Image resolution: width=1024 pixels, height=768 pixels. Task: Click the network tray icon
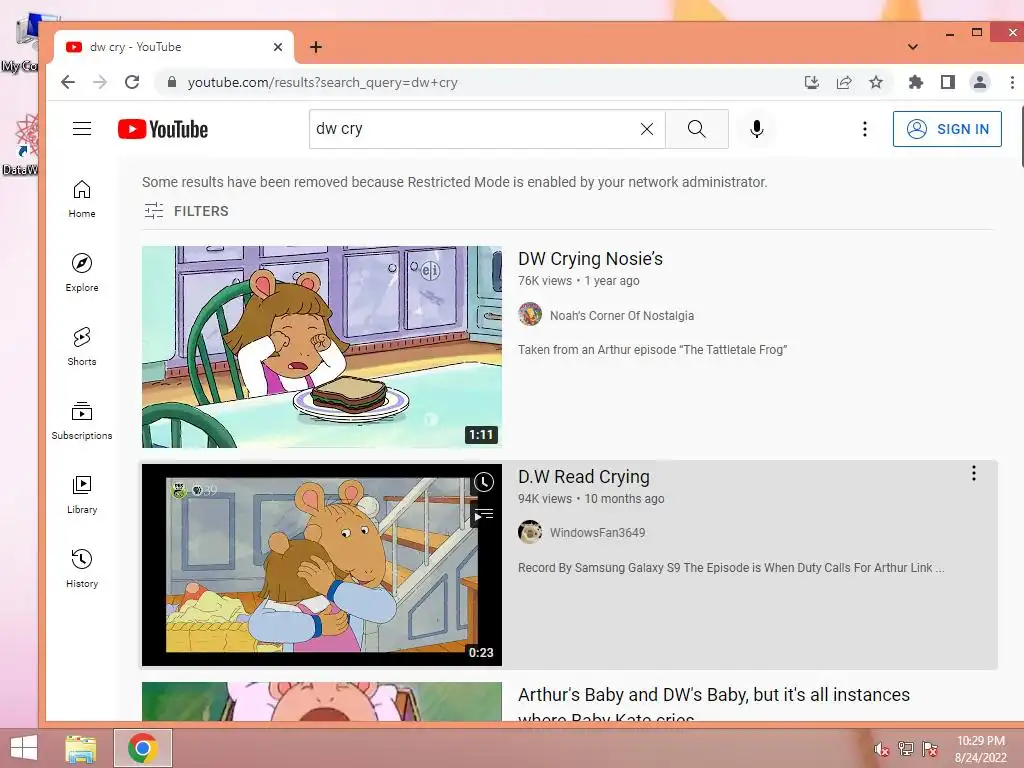click(906, 749)
